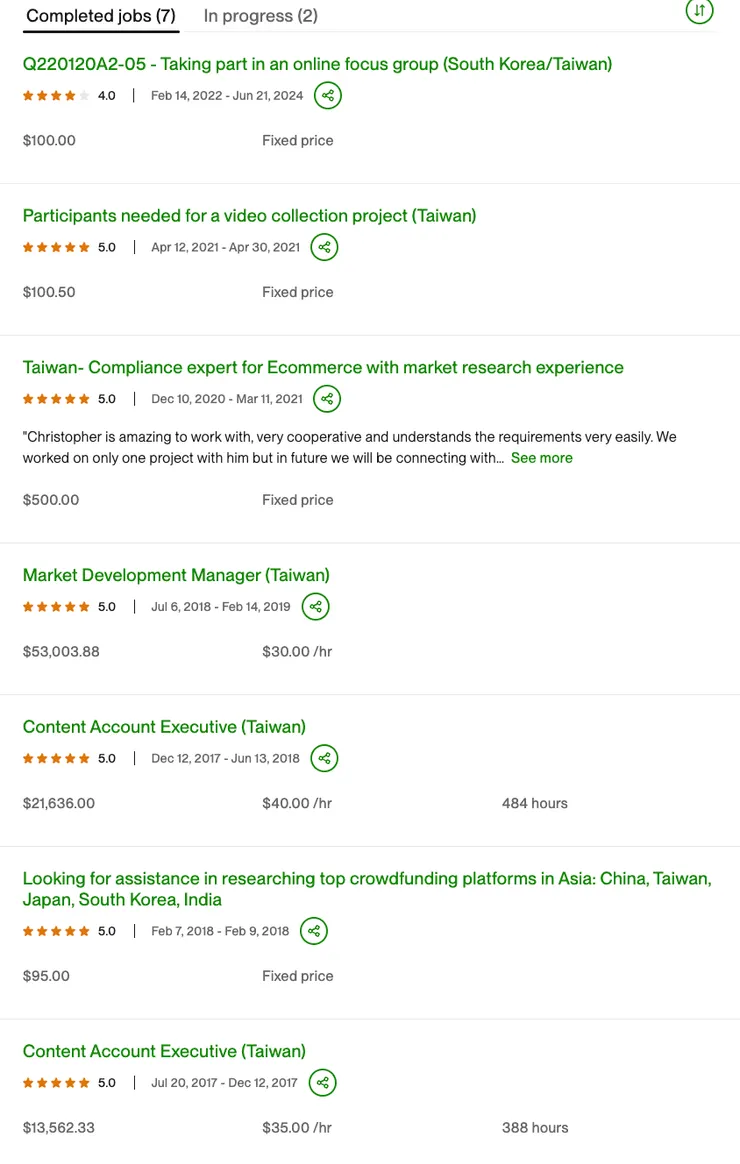The height and width of the screenshot is (1164, 740).
Task: Select the Completed jobs tab
Action: (100, 16)
